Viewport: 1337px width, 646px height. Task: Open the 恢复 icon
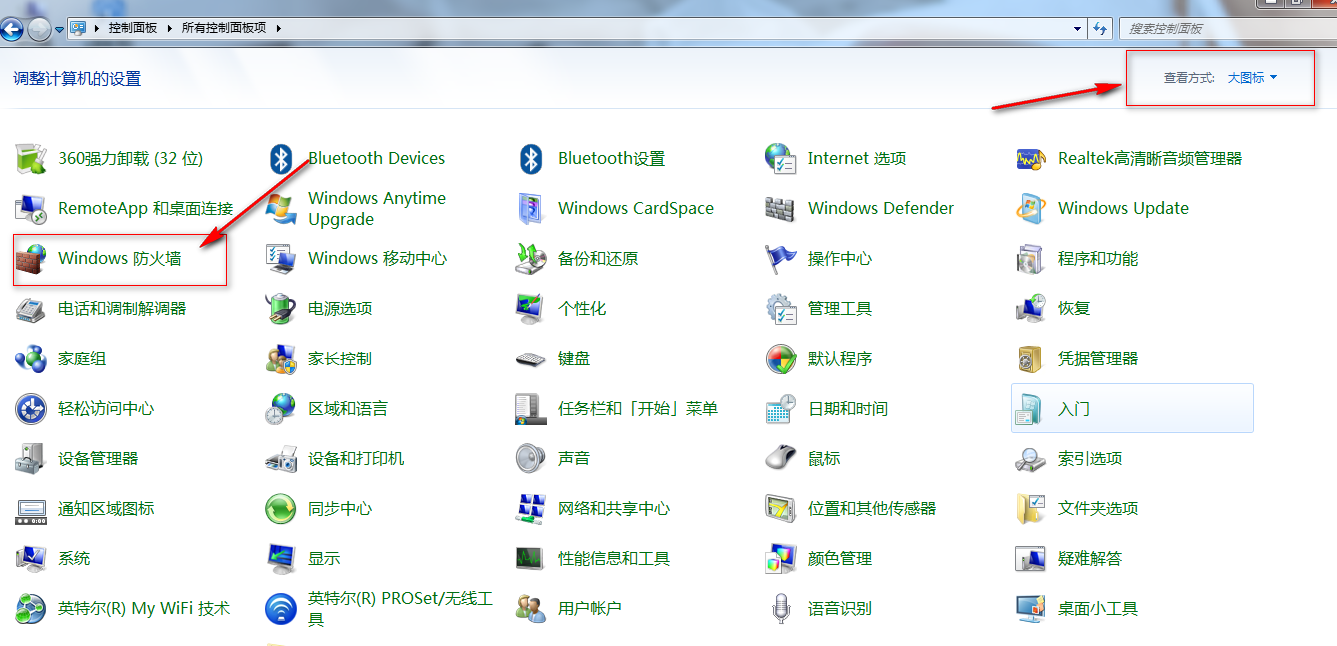tap(1031, 308)
